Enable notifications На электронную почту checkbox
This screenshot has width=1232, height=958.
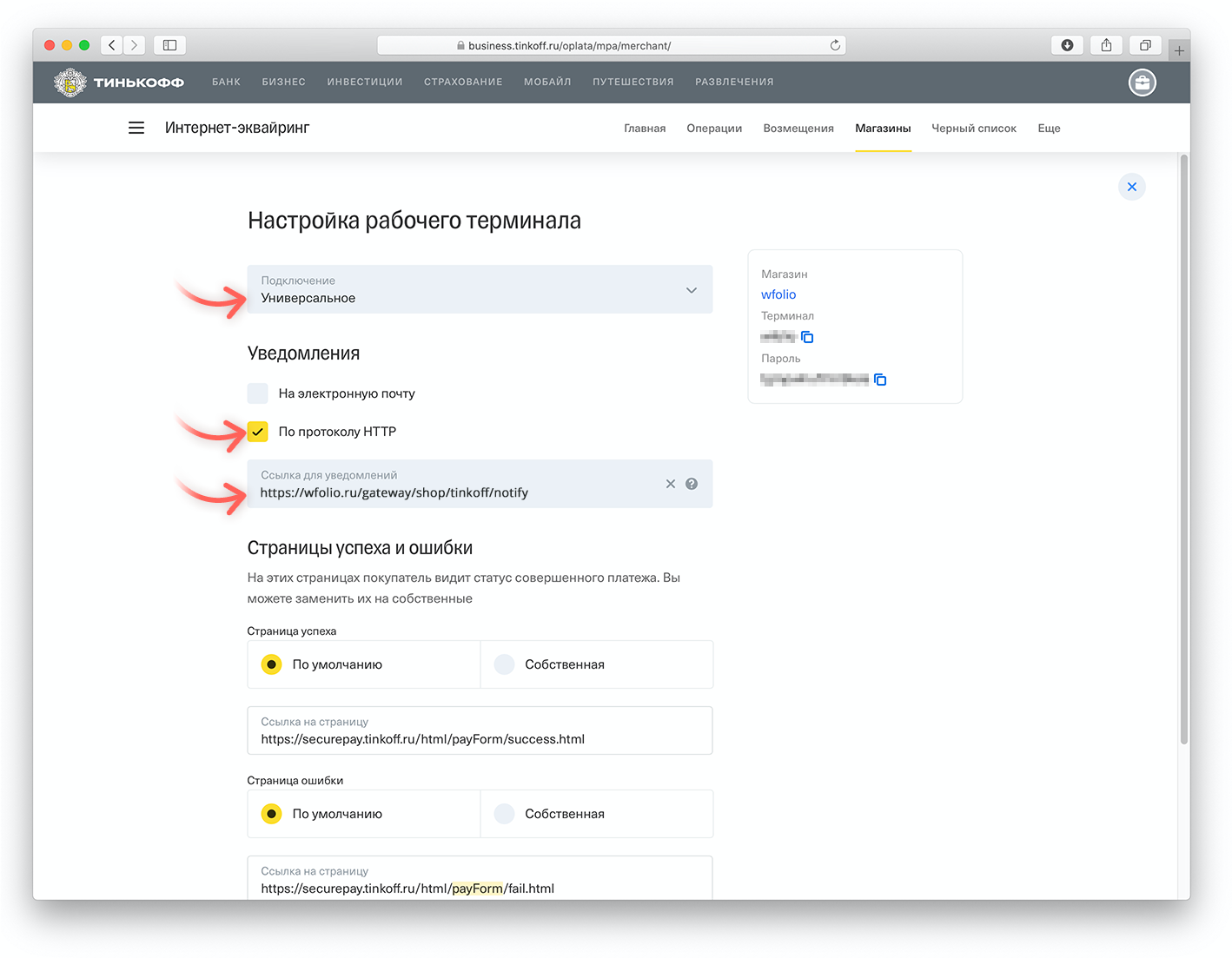point(258,393)
